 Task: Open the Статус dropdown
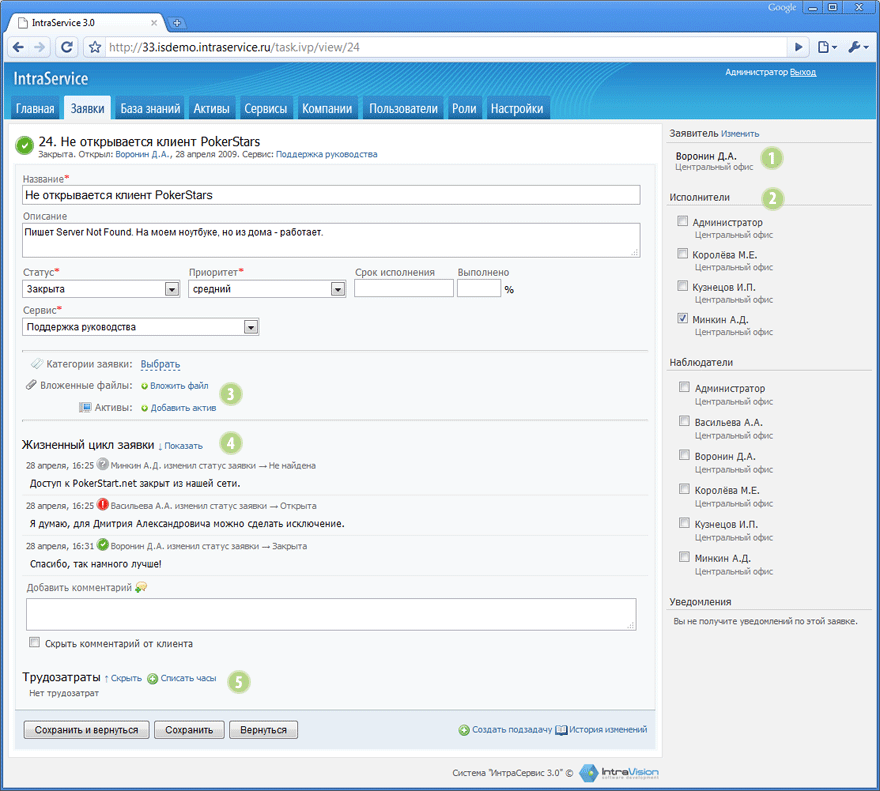(101, 289)
